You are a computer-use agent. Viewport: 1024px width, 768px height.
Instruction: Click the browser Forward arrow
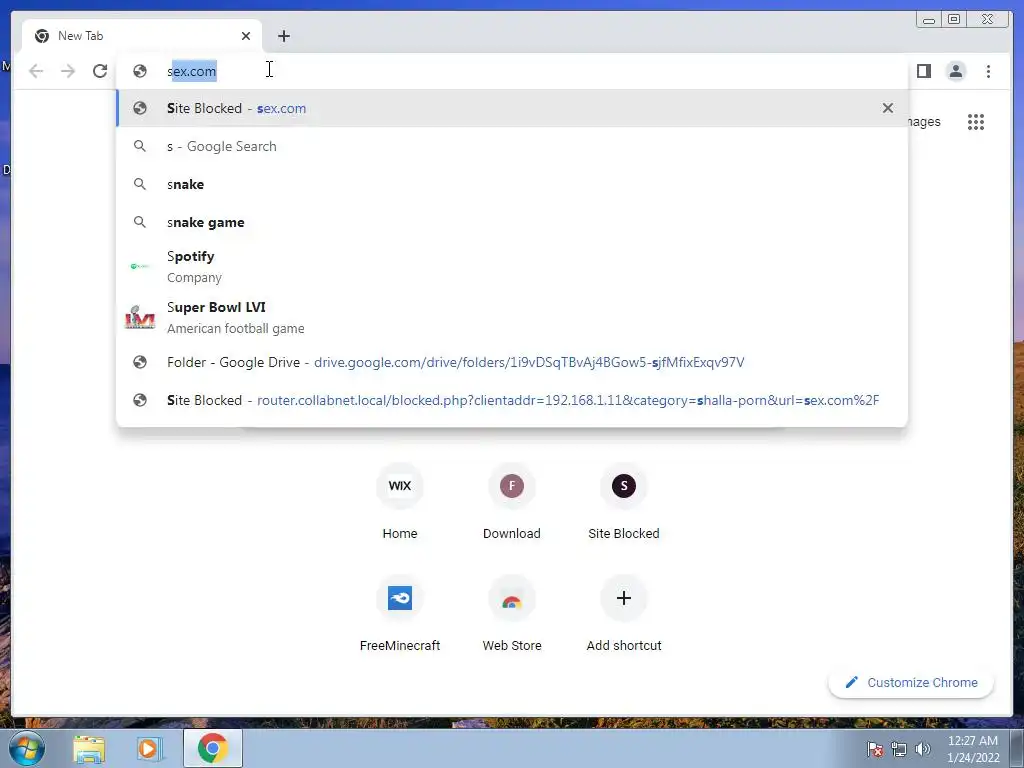pyautogui.click(x=68, y=71)
